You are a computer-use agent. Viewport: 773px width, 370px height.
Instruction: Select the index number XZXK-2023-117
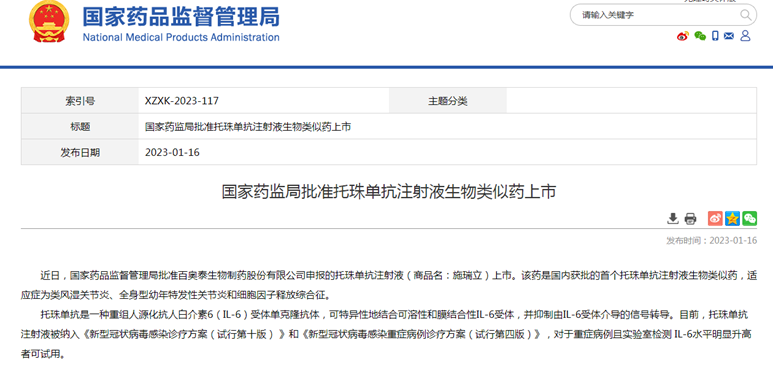182,101
